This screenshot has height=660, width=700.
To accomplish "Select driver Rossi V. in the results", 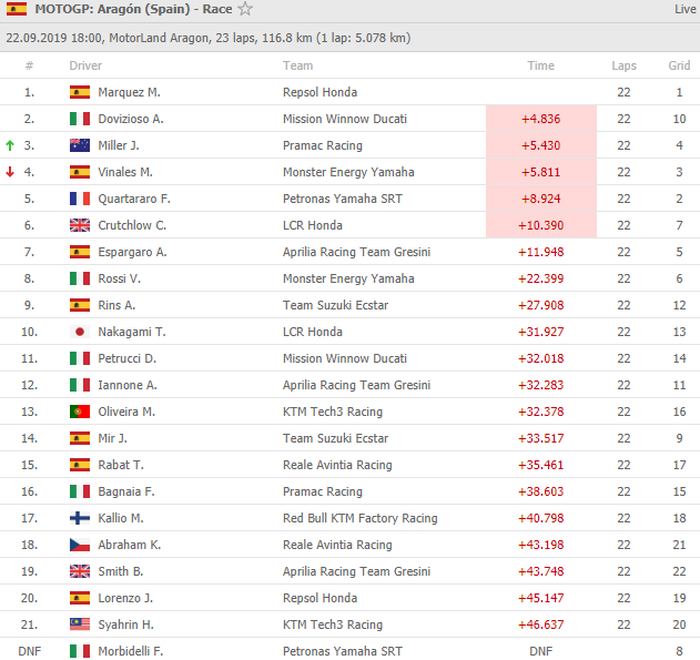I will [x=118, y=278].
